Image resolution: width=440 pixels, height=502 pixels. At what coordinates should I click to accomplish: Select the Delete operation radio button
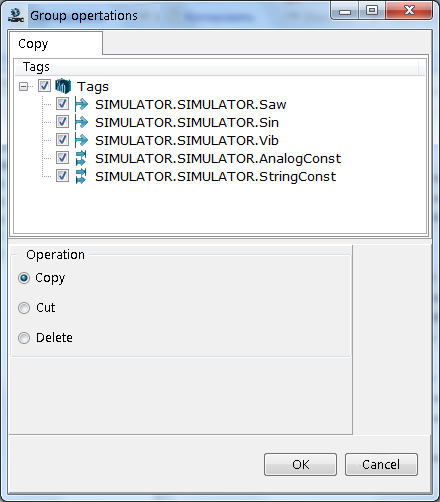pyautogui.click(x=24, y=338)
